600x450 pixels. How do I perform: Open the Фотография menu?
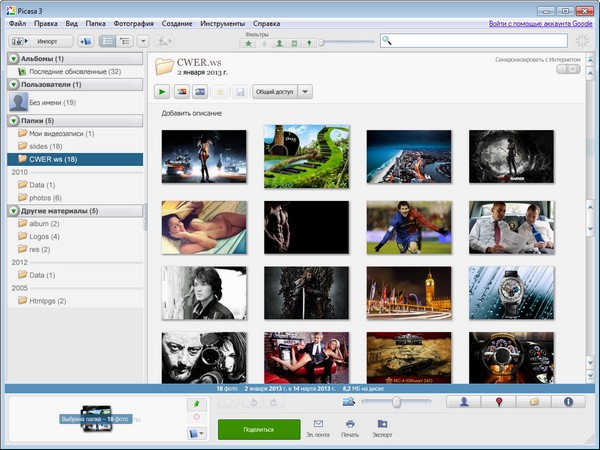pyautogui.click(x=132, y=21)
